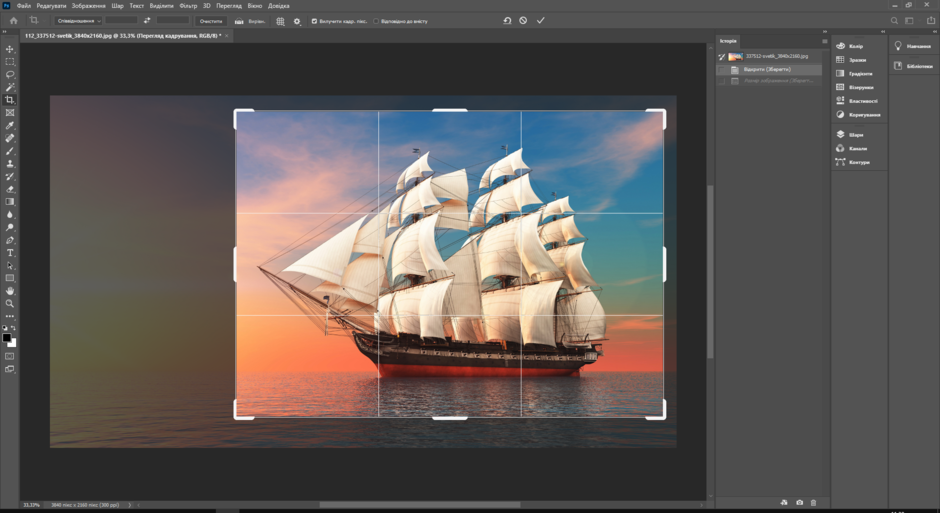Expand the icon panels column

(883, 31)
